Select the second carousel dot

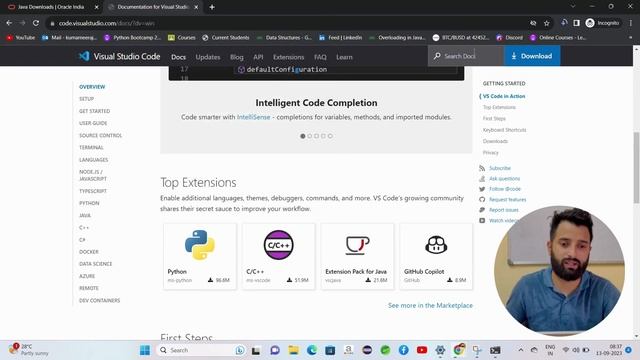(309, 136)
